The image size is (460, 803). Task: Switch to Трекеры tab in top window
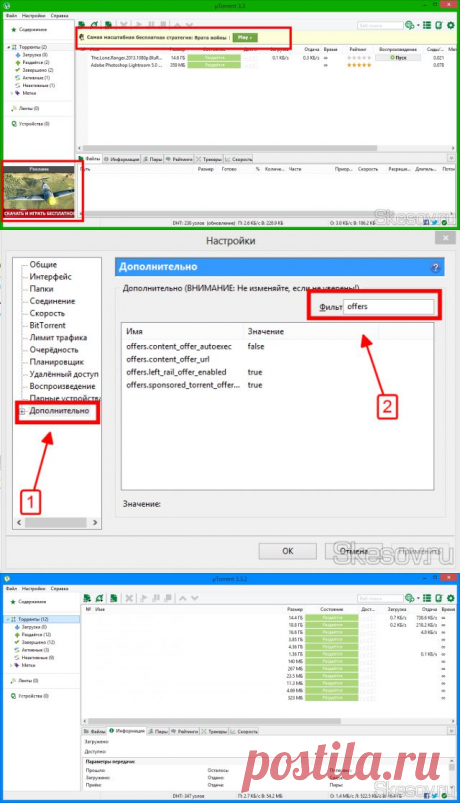(209, 159)
